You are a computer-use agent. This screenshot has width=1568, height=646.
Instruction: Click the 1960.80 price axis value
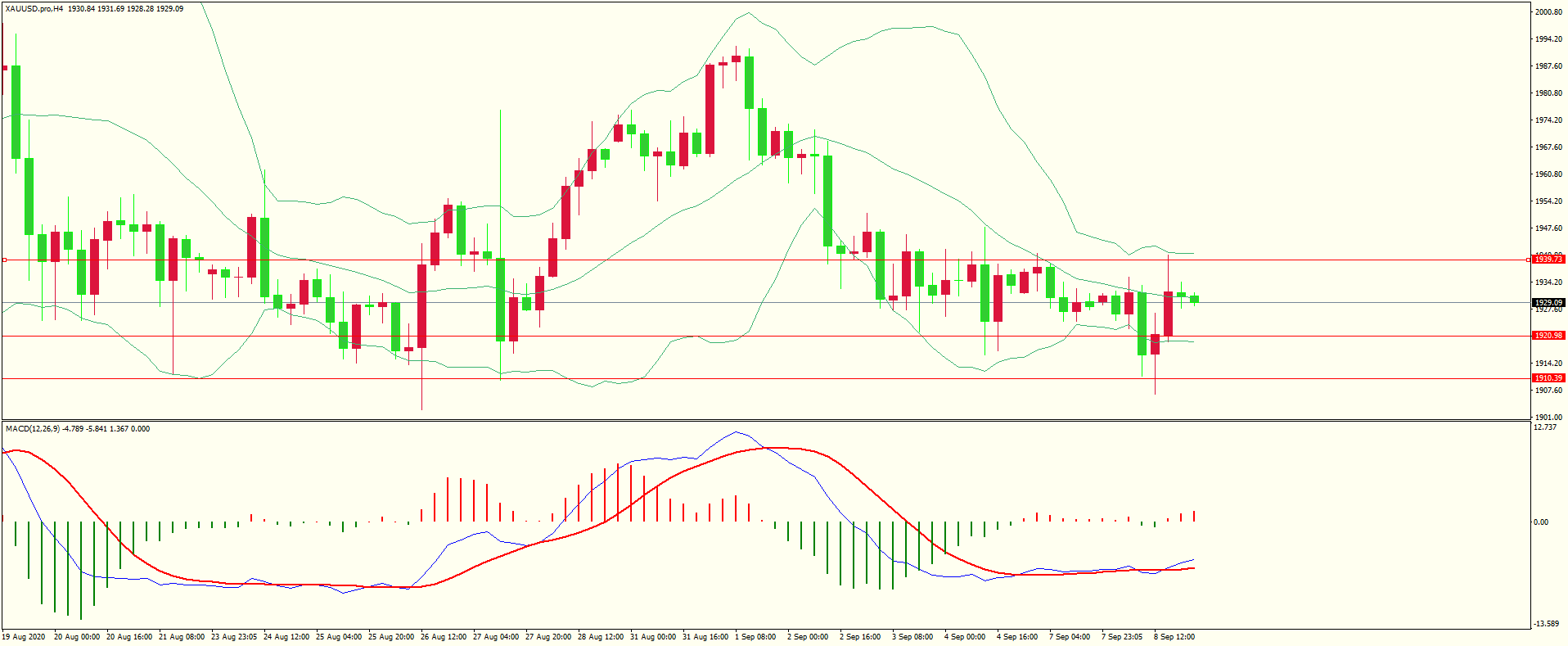1549,174
